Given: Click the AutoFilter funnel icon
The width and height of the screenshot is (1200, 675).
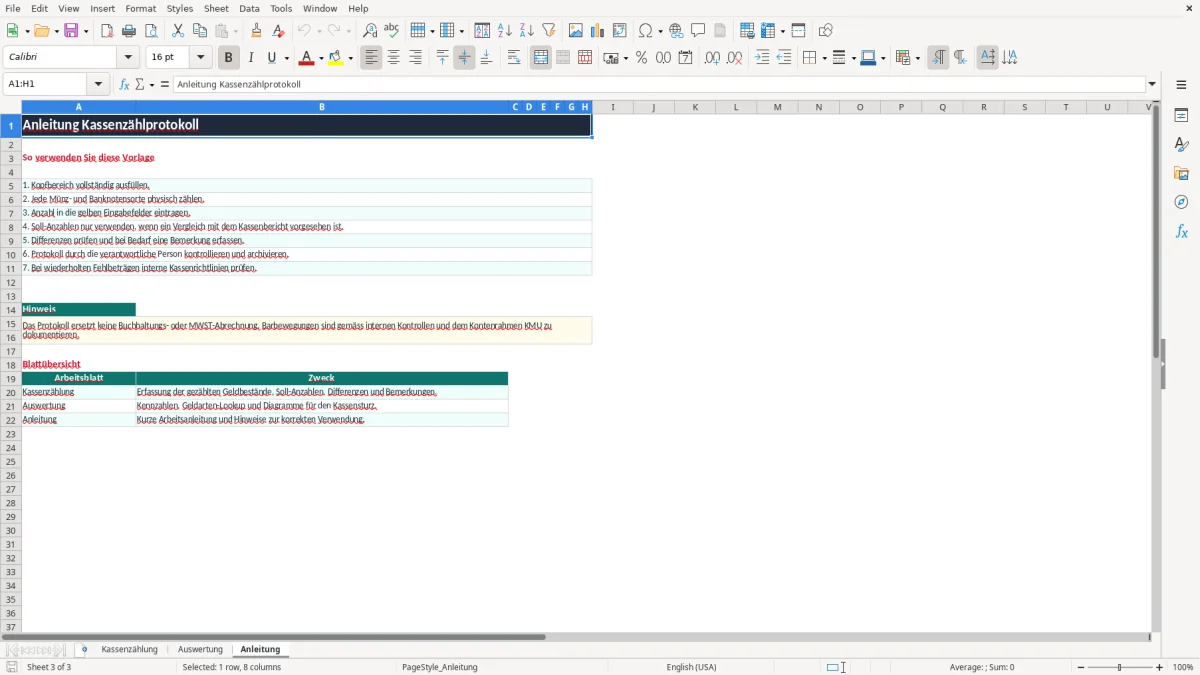Looking at the screenshot, I should click(548, 31).
